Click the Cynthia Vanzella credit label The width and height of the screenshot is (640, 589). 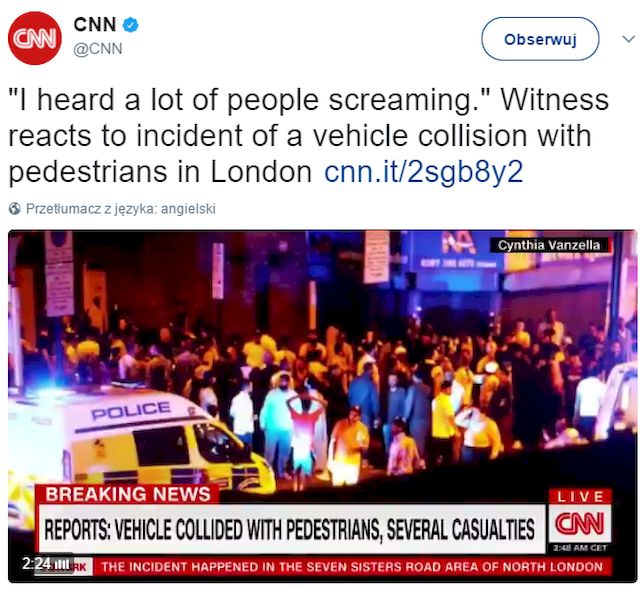point(549,245)
